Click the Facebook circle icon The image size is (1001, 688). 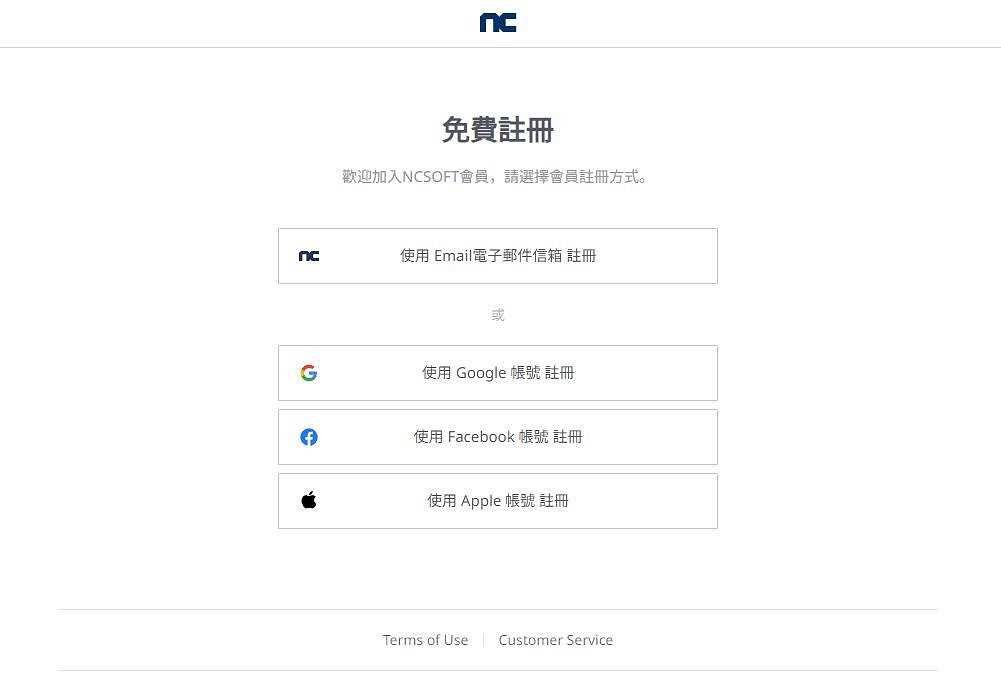[309, 437]
